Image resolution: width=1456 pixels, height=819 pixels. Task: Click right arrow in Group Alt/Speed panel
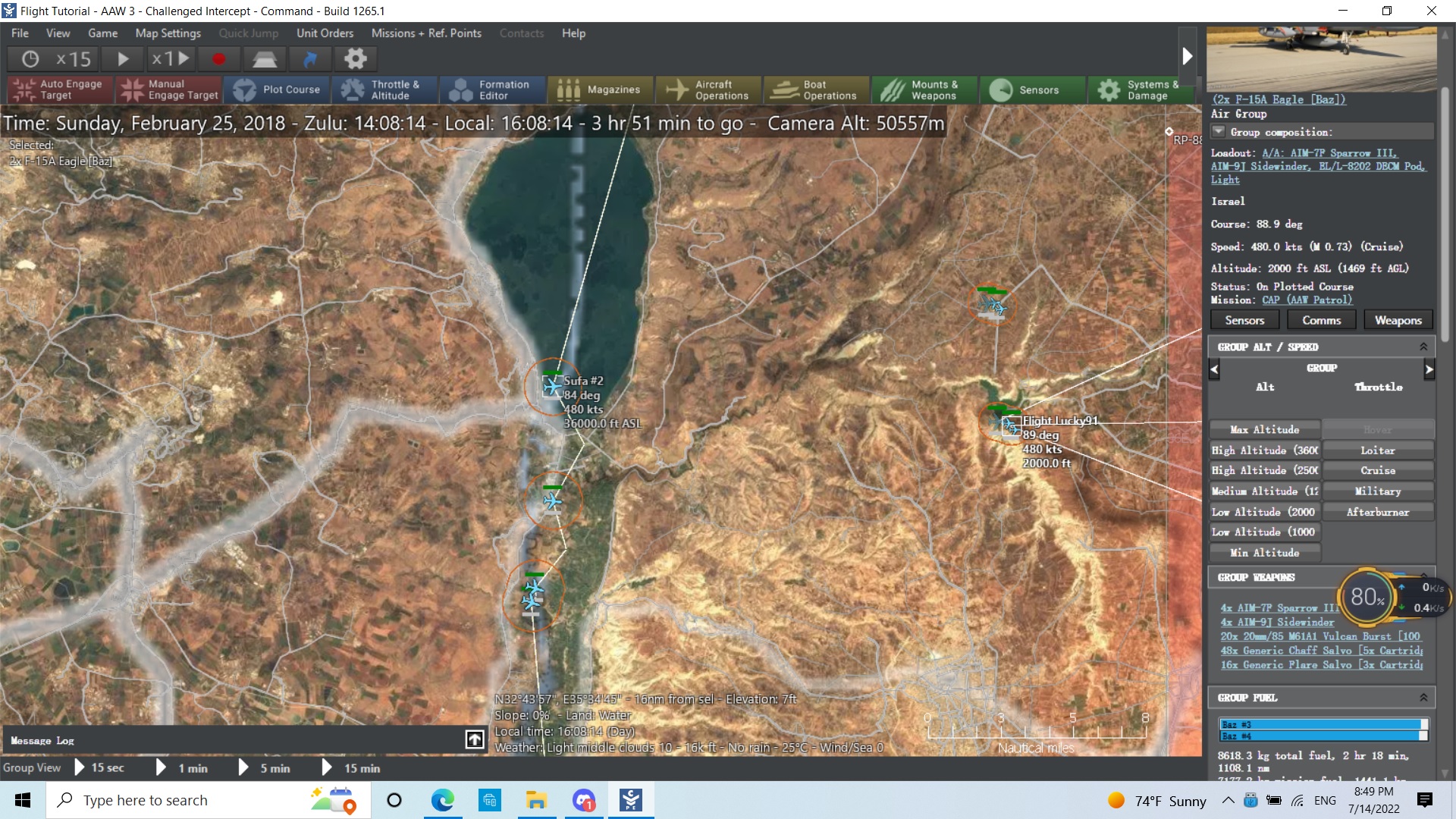coord(1429,370)
